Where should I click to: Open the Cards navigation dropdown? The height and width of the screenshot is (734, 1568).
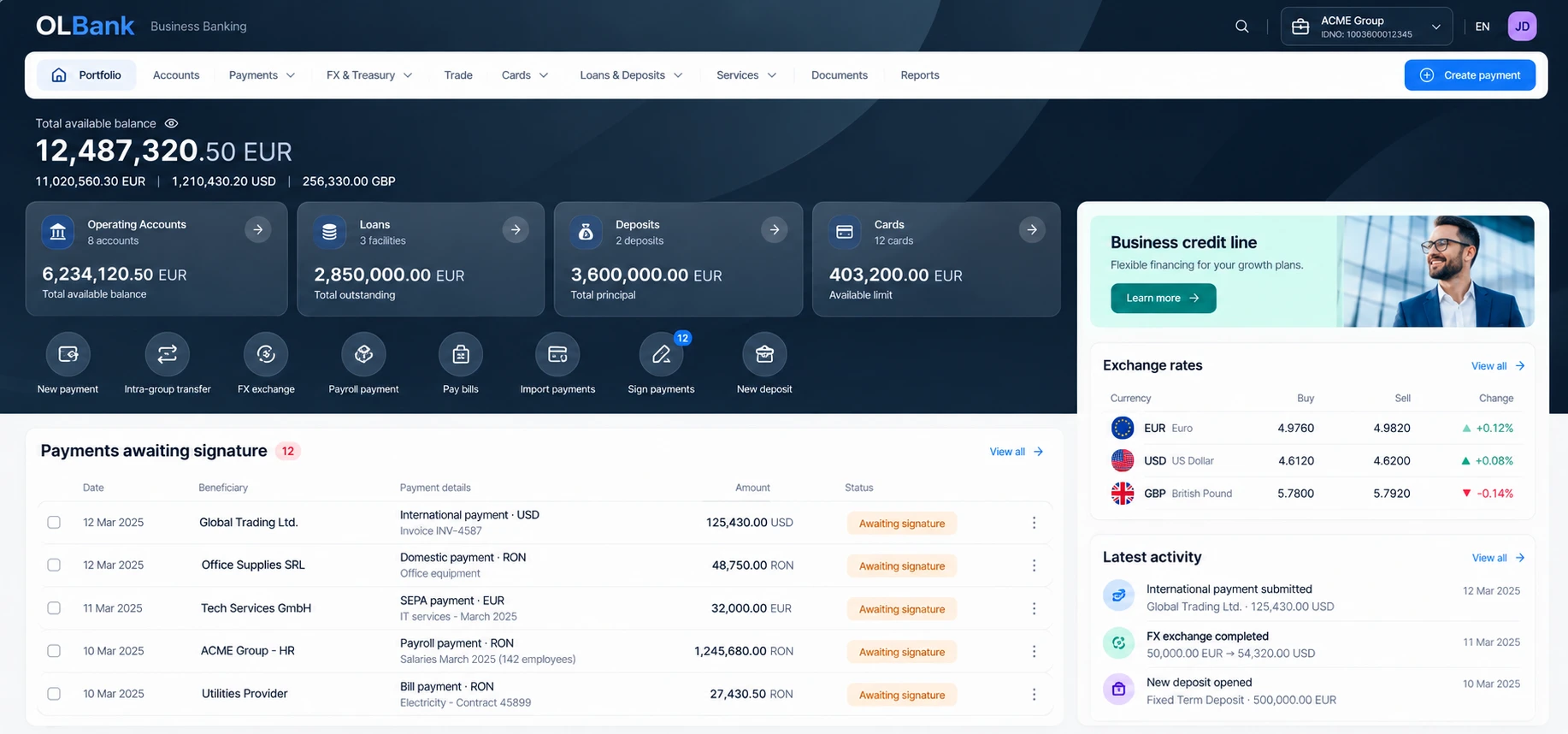(525, 75)
